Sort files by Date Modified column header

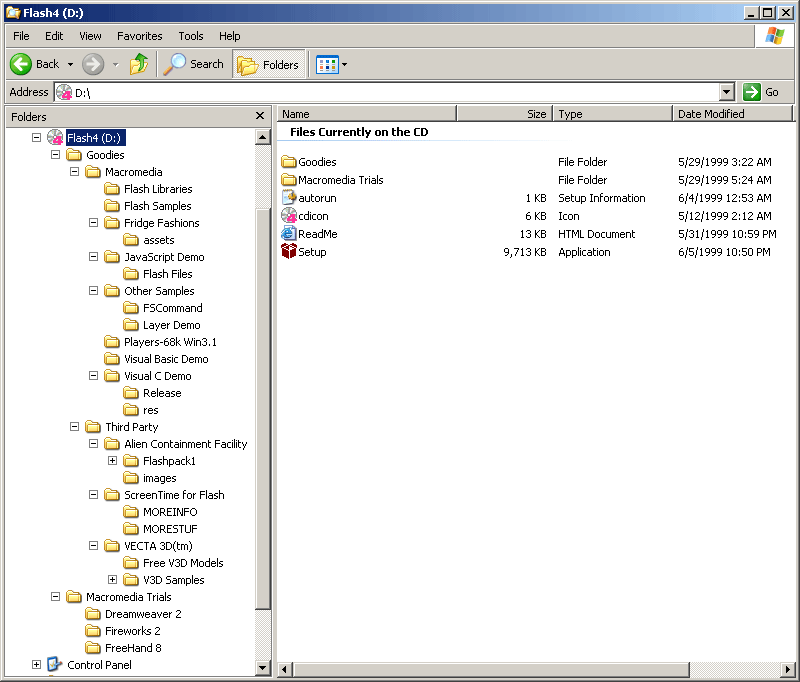pyautogui.click(x=733, y=114)
